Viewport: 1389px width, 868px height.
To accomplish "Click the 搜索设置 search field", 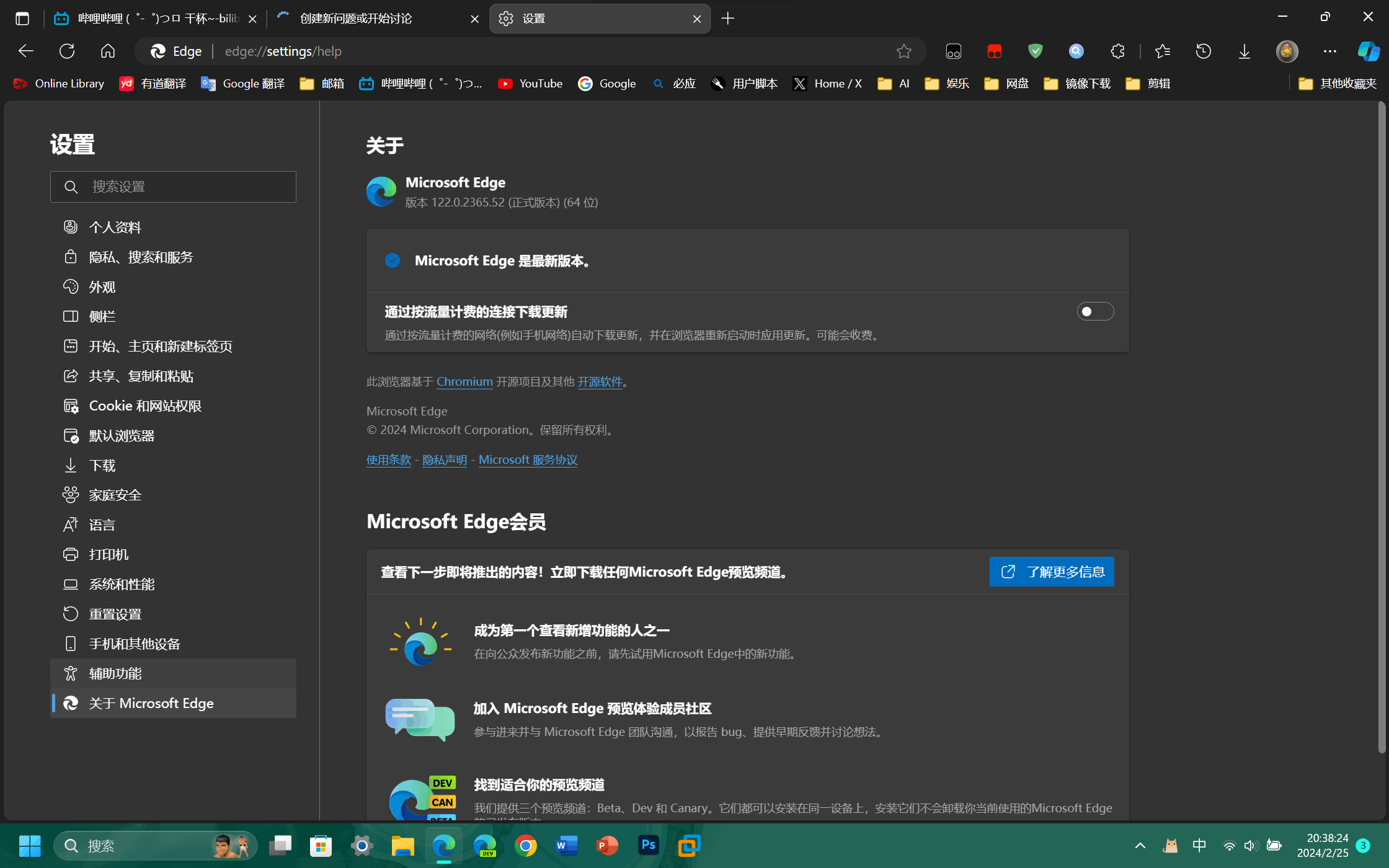I will click(173, 187).
